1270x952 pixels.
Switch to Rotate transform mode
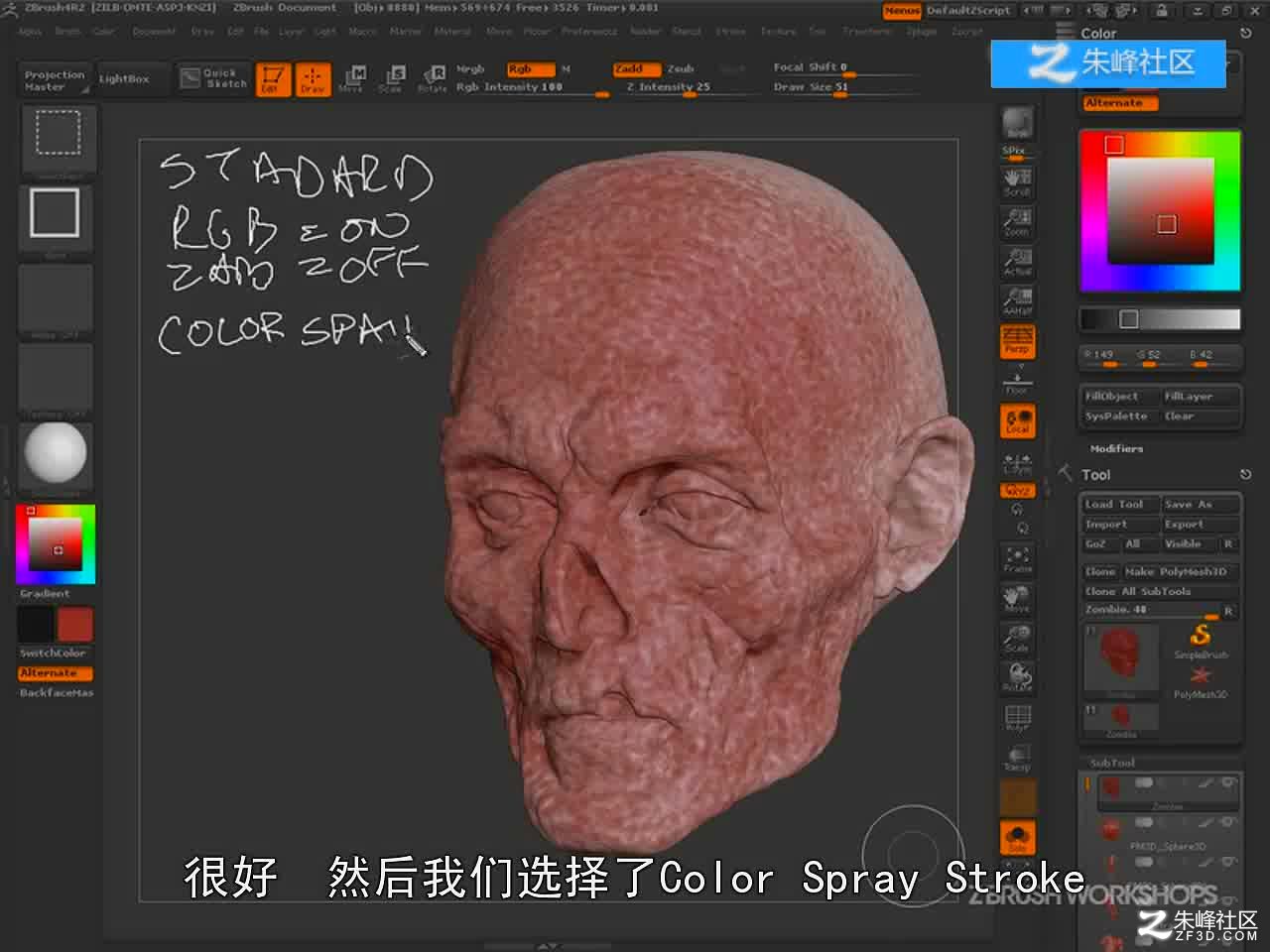432,79
